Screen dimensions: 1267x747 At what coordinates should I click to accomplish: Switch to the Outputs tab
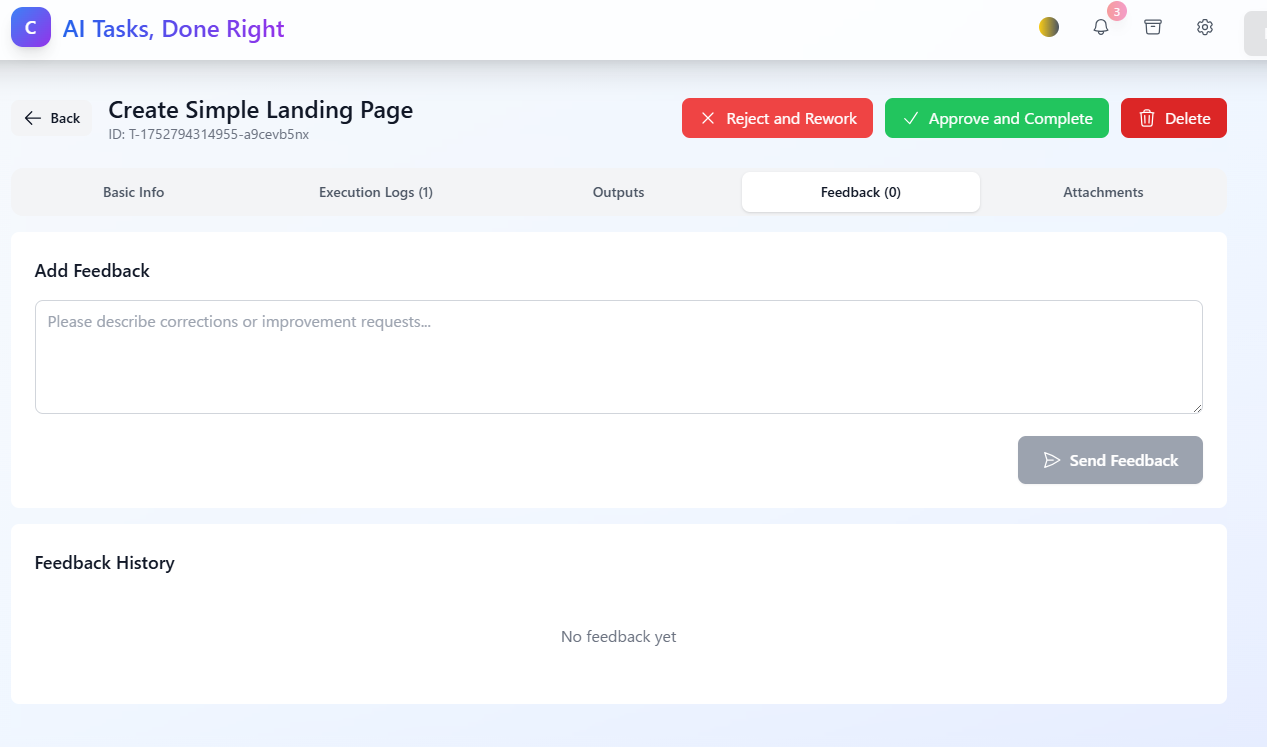click(618, 192)
